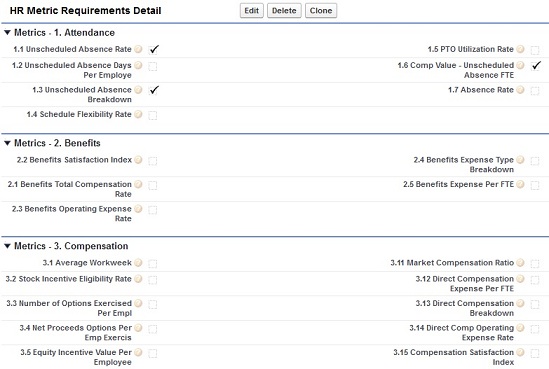Image resolution: width=549 pixels, height=369 pixels.
Task: Click help icon beside 1.5 PTO Utilization Rate
Action: 520,49
